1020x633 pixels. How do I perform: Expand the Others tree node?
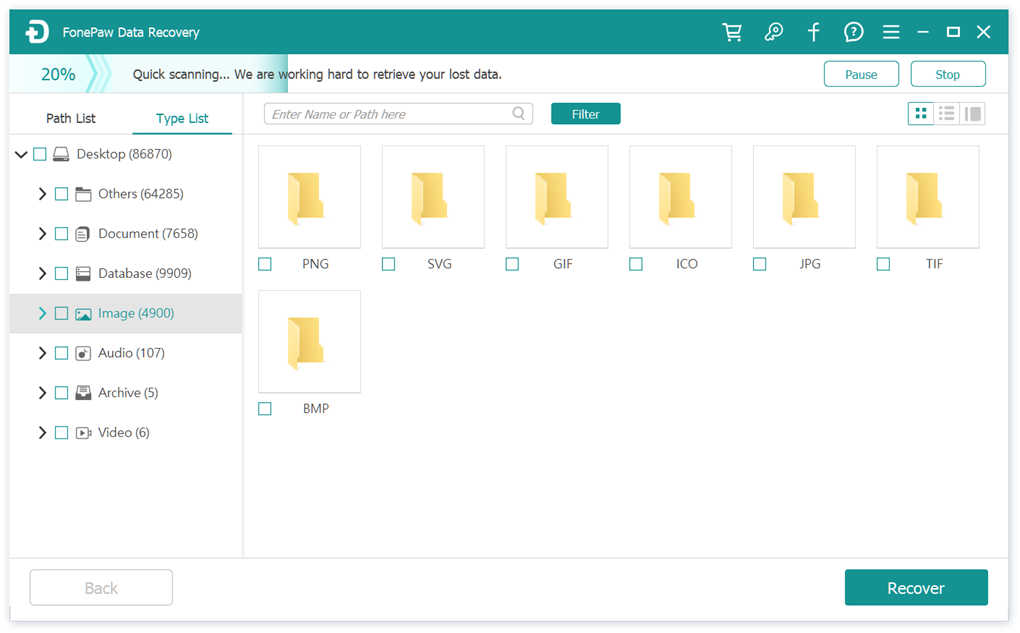pyautogui.click(x=42, y=194)
